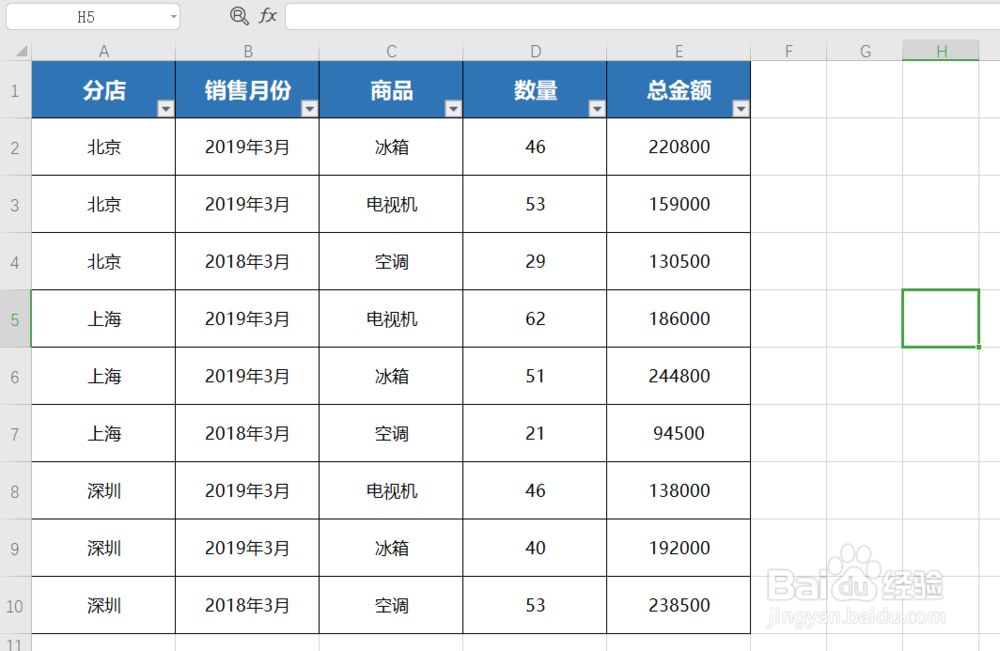The image size is (1000, 651).
Task: Select the cell with 244800
Action: point(679,376)
